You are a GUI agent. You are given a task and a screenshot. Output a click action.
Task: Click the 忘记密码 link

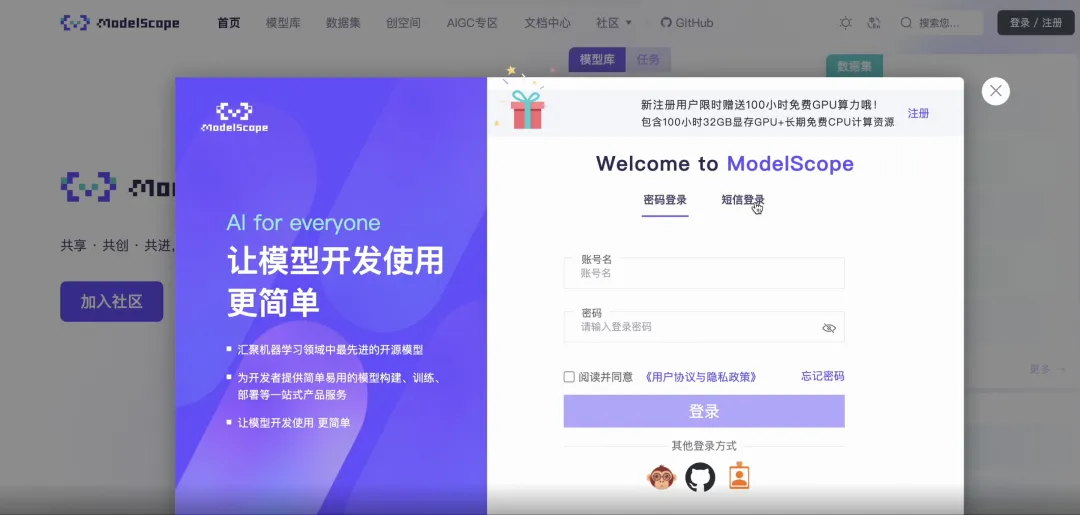tap(822, 376)
